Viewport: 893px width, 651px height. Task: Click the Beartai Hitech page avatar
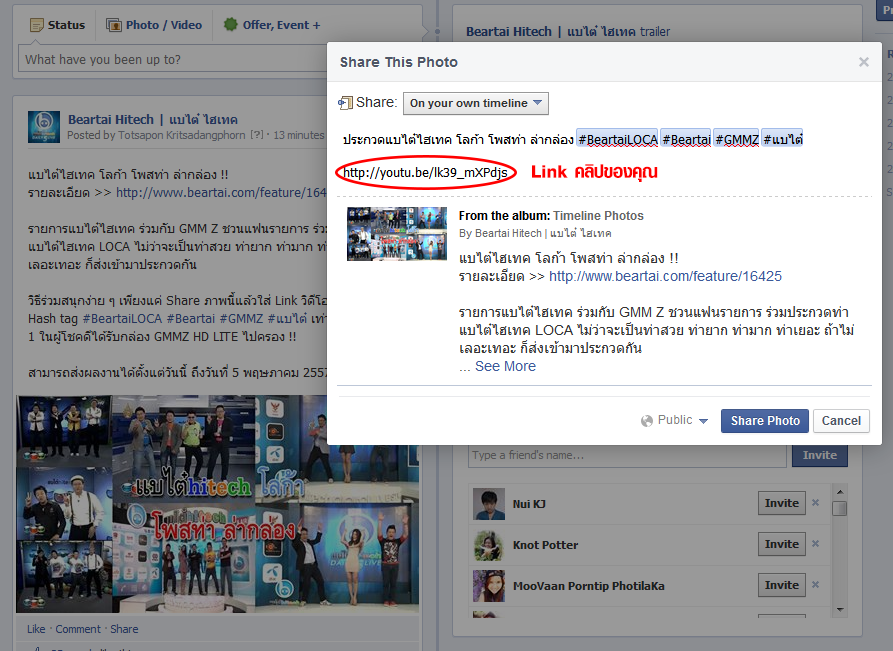(44, 126)
